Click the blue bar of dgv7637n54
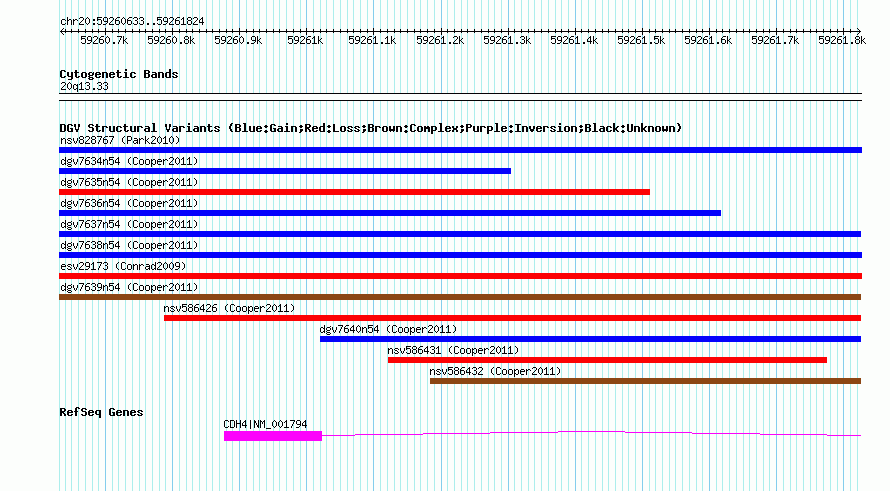This screenshot has width=890, height=491. 460,234
